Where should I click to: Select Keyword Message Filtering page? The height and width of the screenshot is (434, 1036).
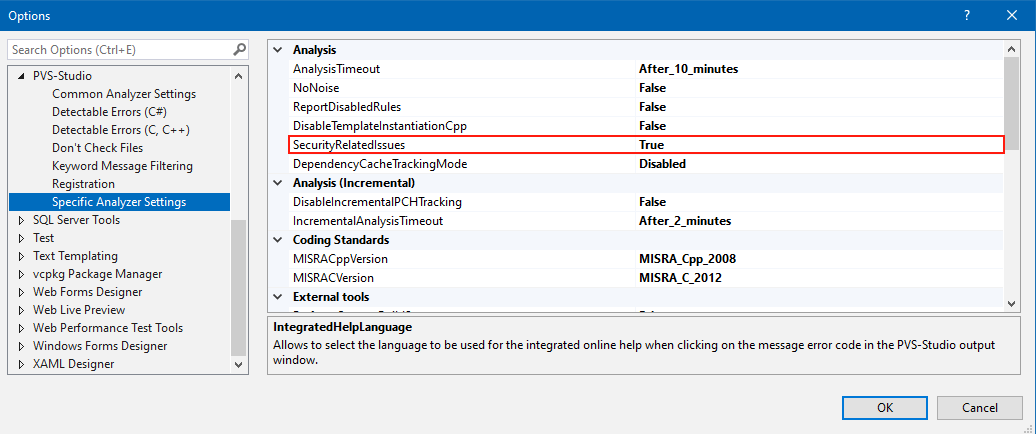122,166
